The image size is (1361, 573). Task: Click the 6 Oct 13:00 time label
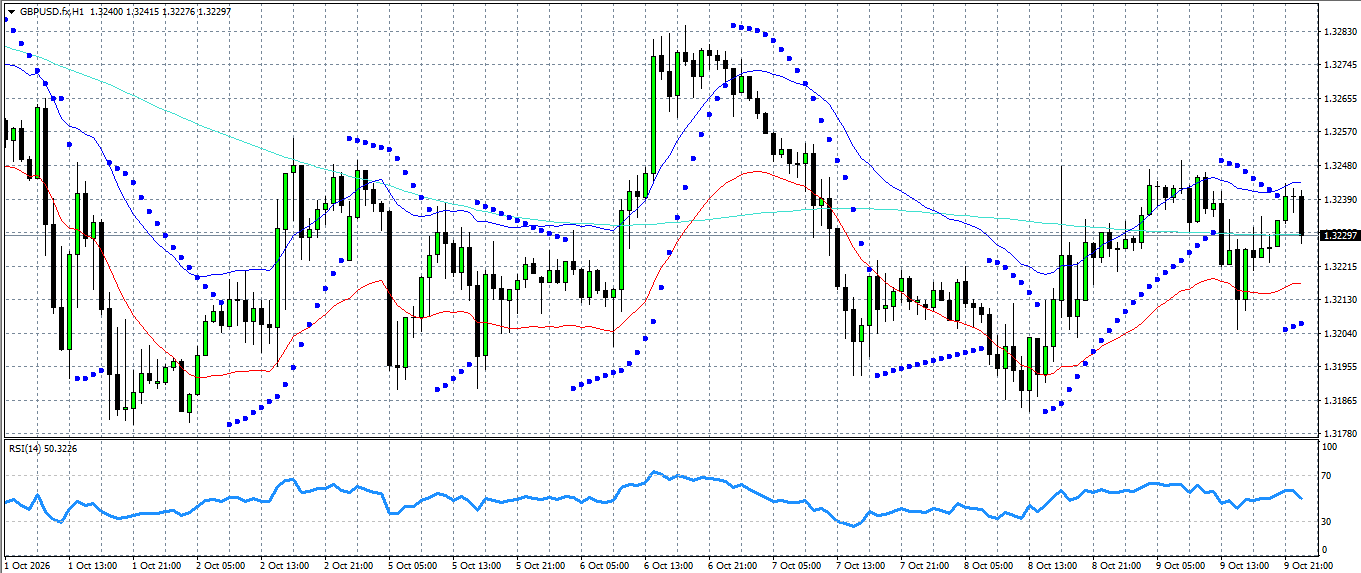pyautogui.click(x=668, y=565)
